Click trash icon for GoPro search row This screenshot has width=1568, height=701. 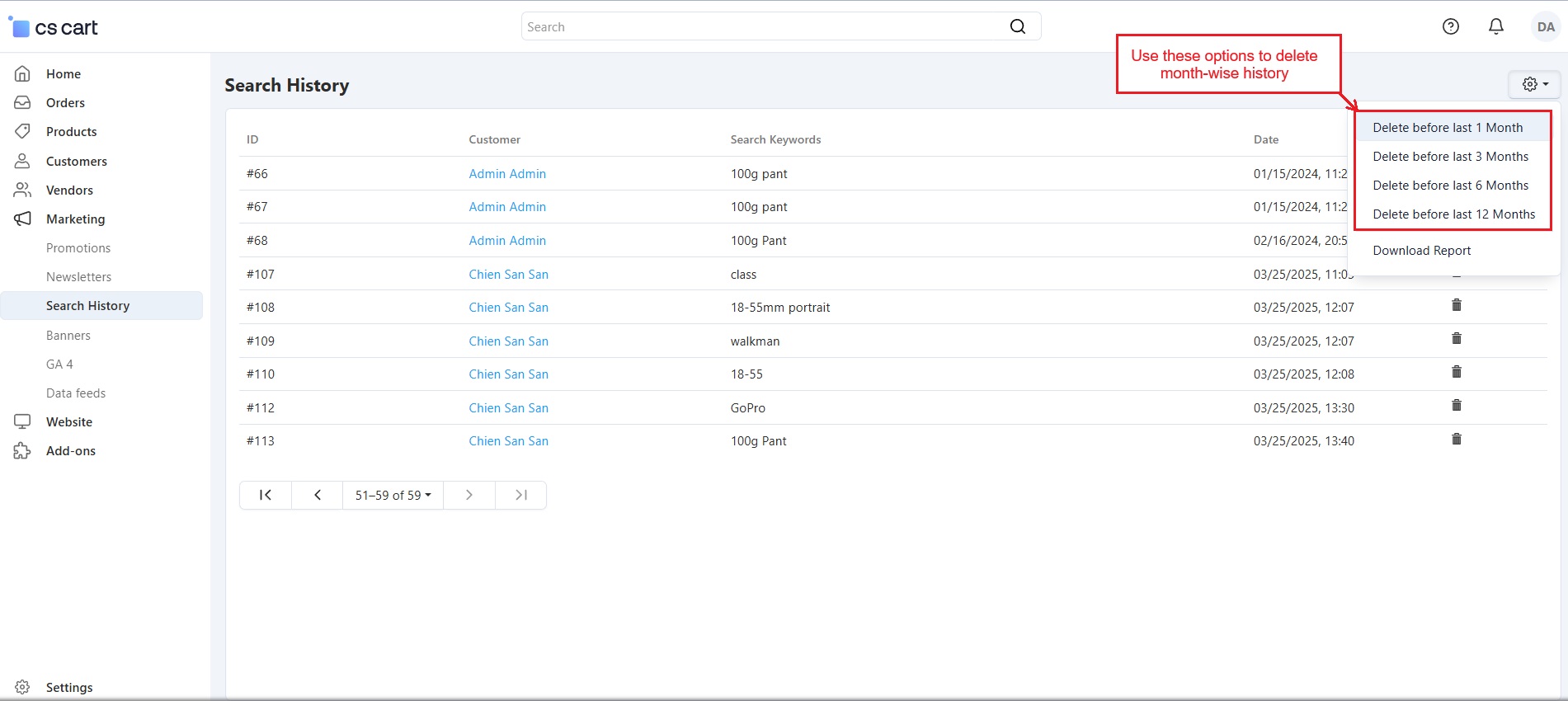point(1456,406)
